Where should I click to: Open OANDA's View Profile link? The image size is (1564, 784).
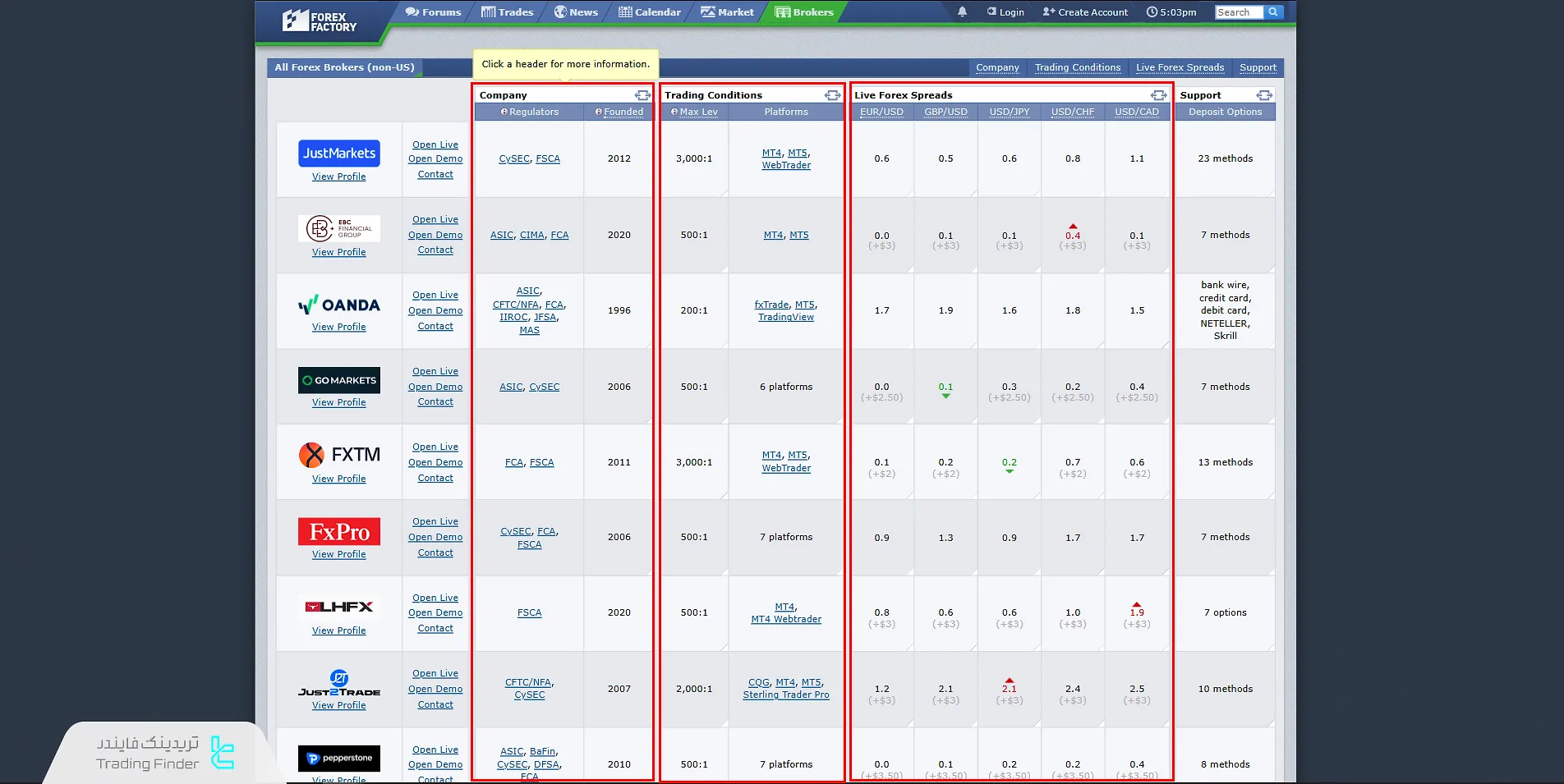(338, 327)
